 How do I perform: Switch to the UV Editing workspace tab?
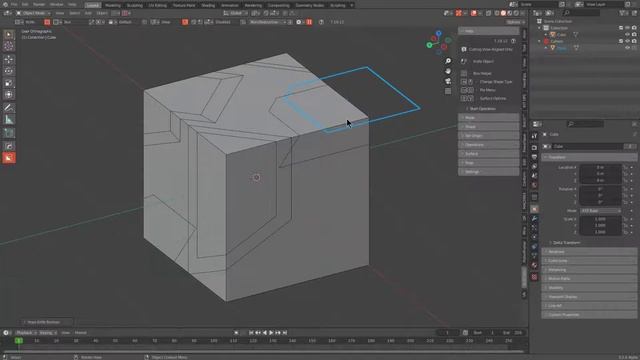click(x=158, y=5)
